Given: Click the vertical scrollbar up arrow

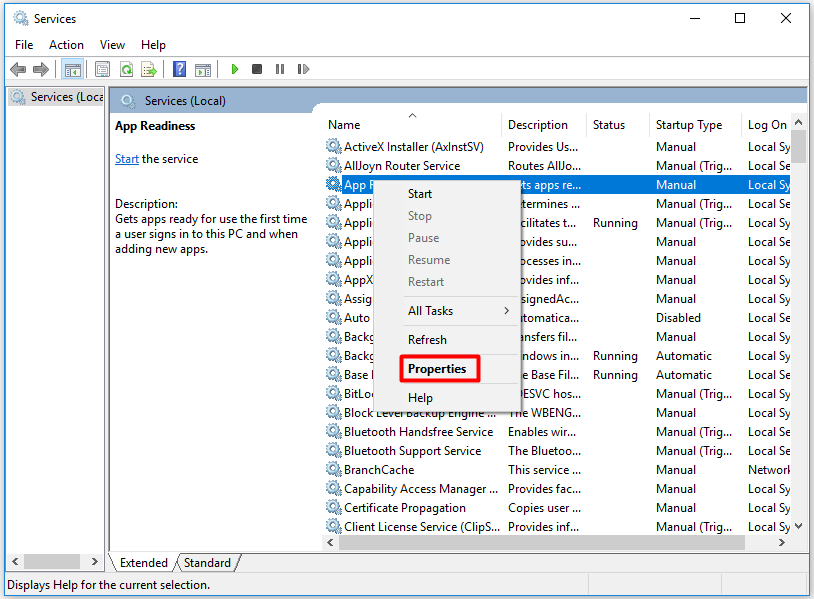Looking at the screenshot, I should tap(798, 122).
